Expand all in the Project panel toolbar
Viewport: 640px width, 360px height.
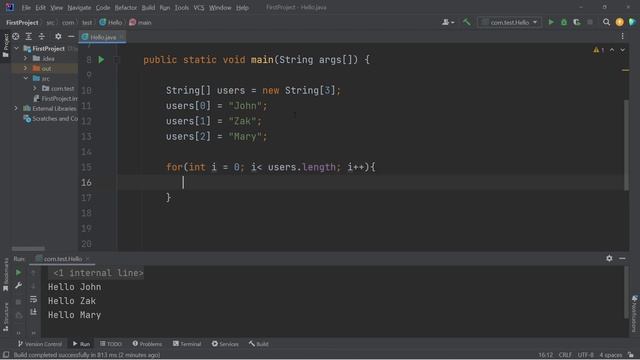[x=29, y=37]
